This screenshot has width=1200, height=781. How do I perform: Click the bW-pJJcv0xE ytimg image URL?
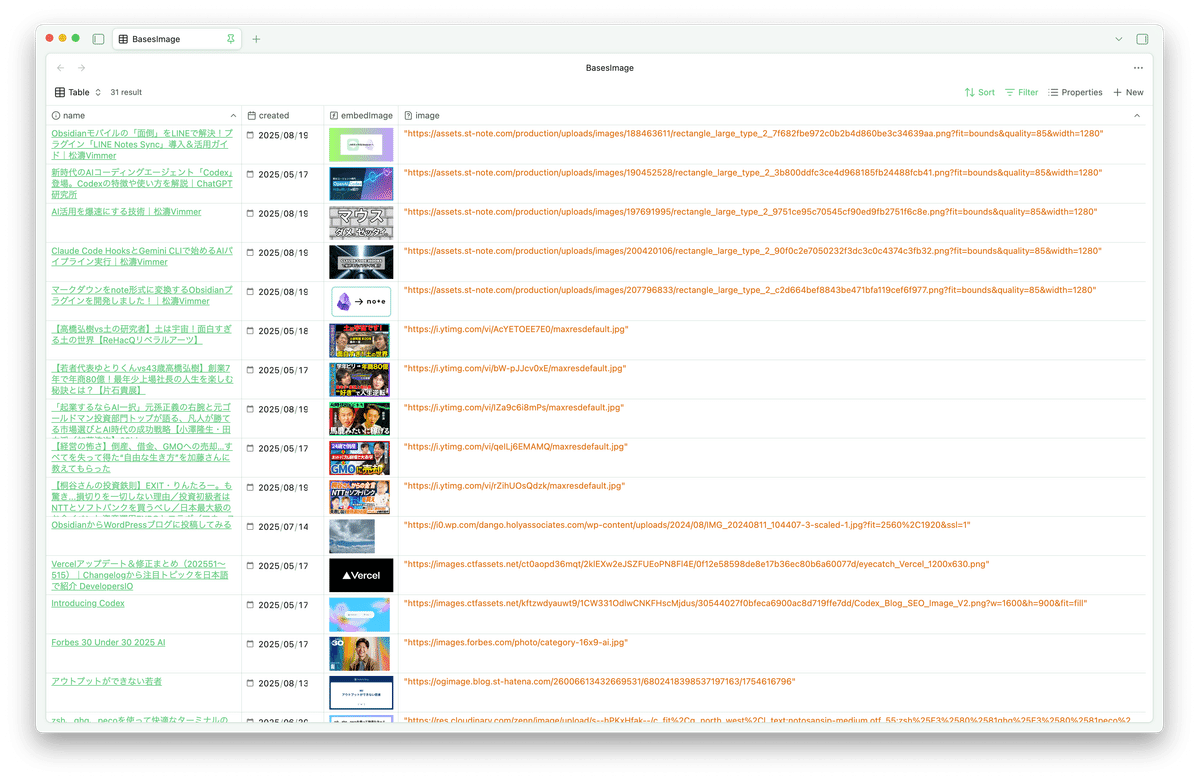click(515, 368)
